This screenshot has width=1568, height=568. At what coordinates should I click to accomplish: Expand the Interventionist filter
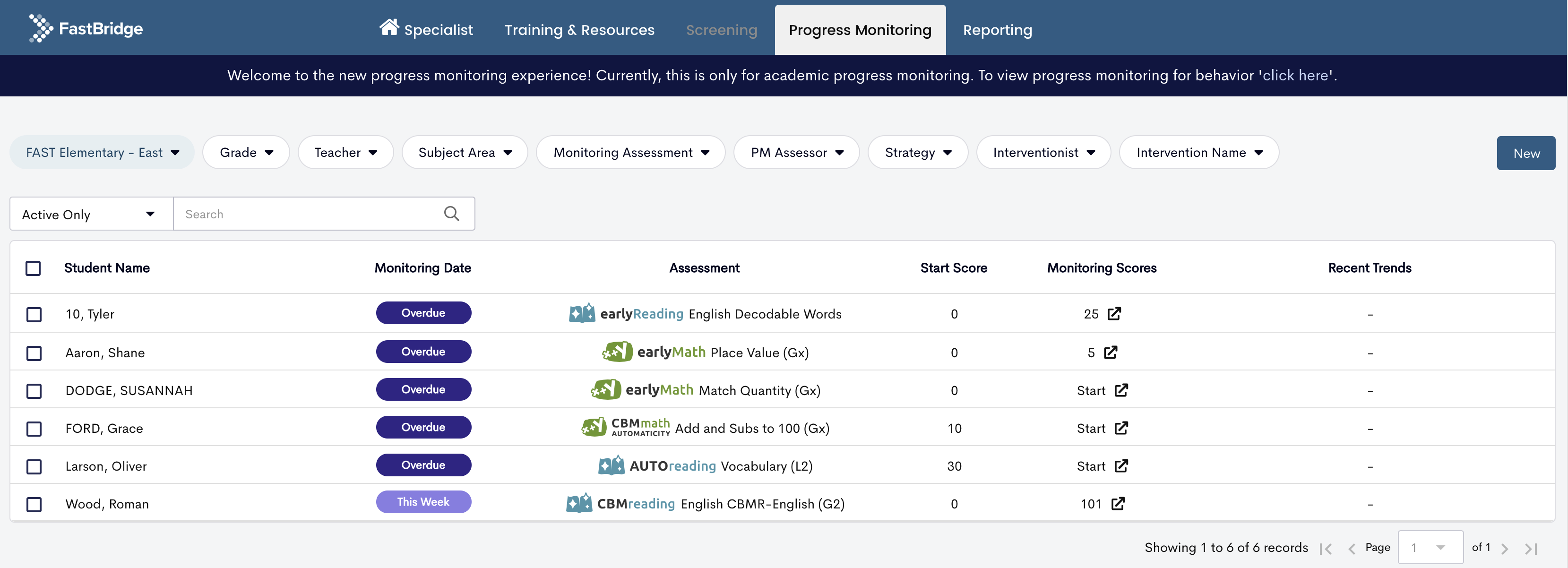[x=1044, y=152]
